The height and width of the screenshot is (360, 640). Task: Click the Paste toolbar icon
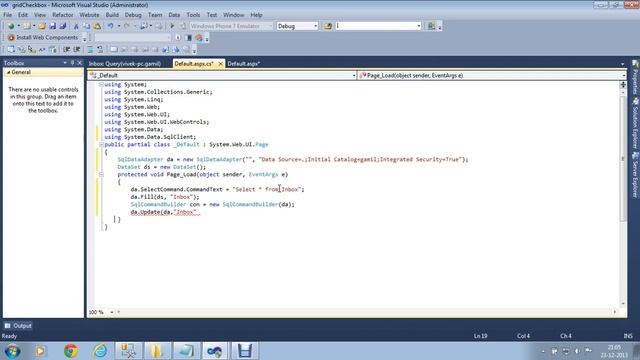[97, 26]
